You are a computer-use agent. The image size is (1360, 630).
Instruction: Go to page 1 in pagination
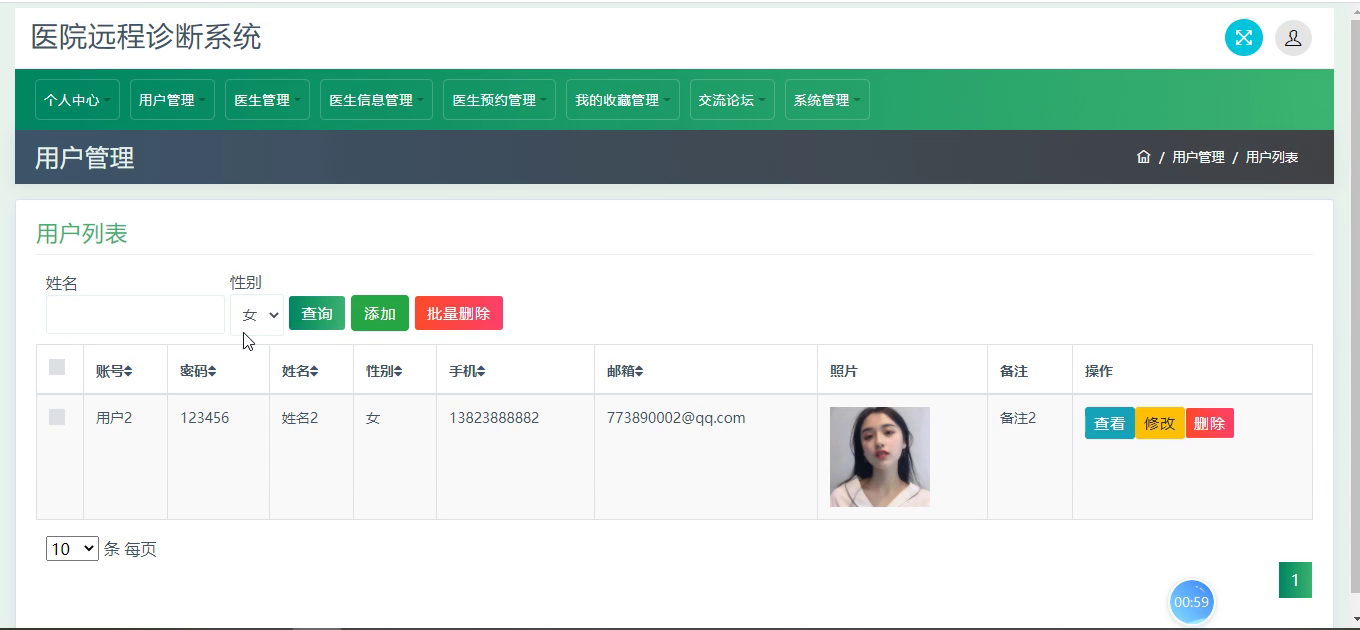click(x=1295, y=580)
